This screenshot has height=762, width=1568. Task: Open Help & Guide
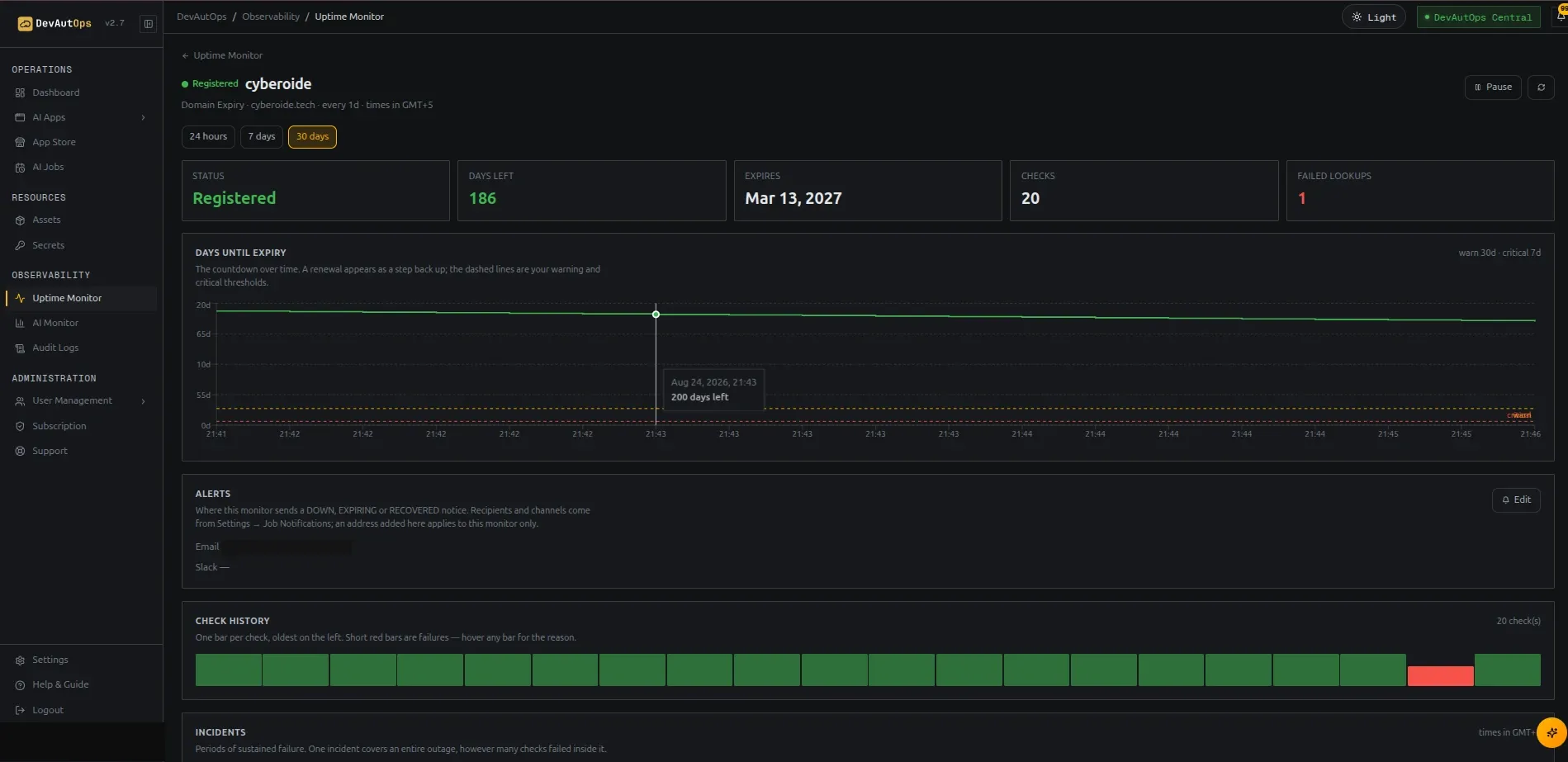tap(60, 684)
